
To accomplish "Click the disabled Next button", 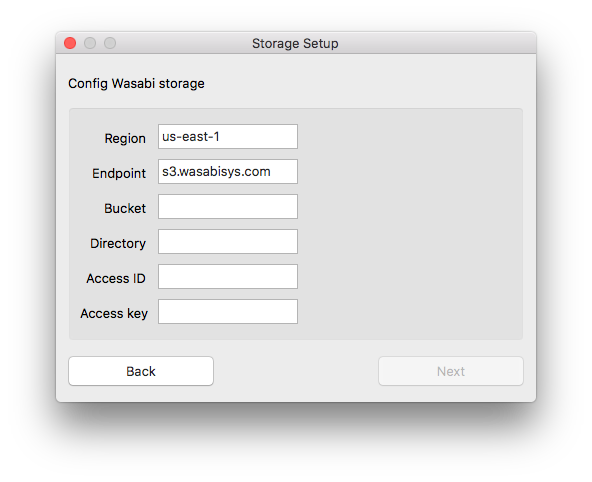I will tap(451, 371).
